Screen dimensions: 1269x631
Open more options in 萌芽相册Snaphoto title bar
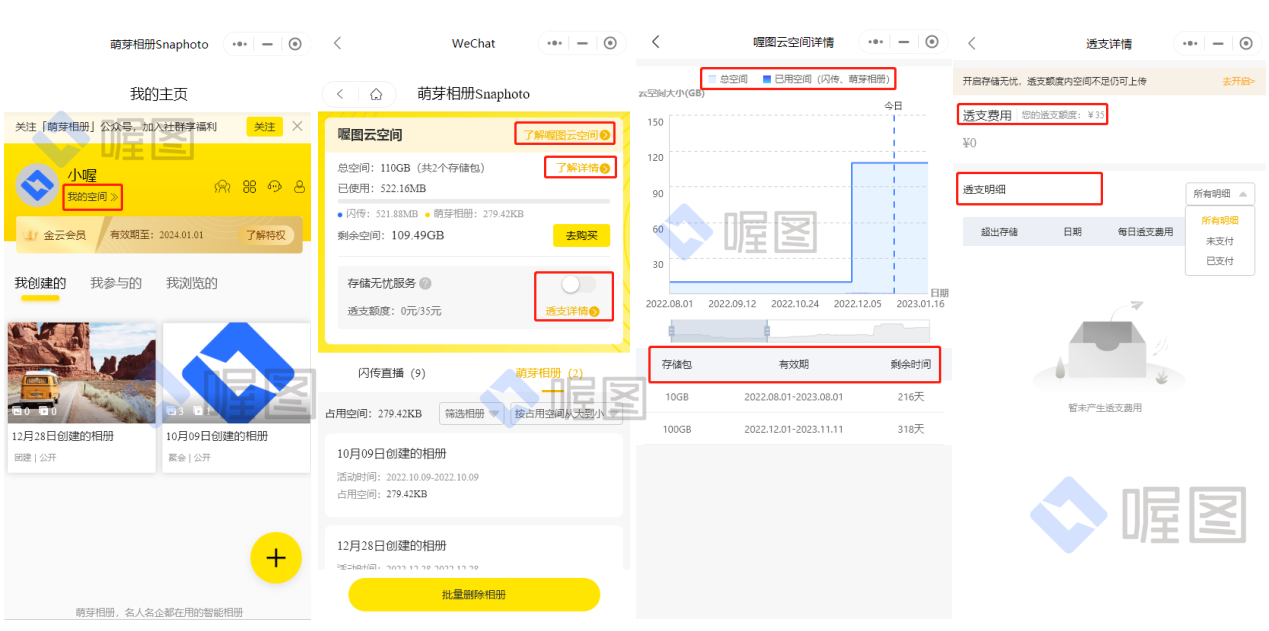pyautogui.click(x=238, y=44)
